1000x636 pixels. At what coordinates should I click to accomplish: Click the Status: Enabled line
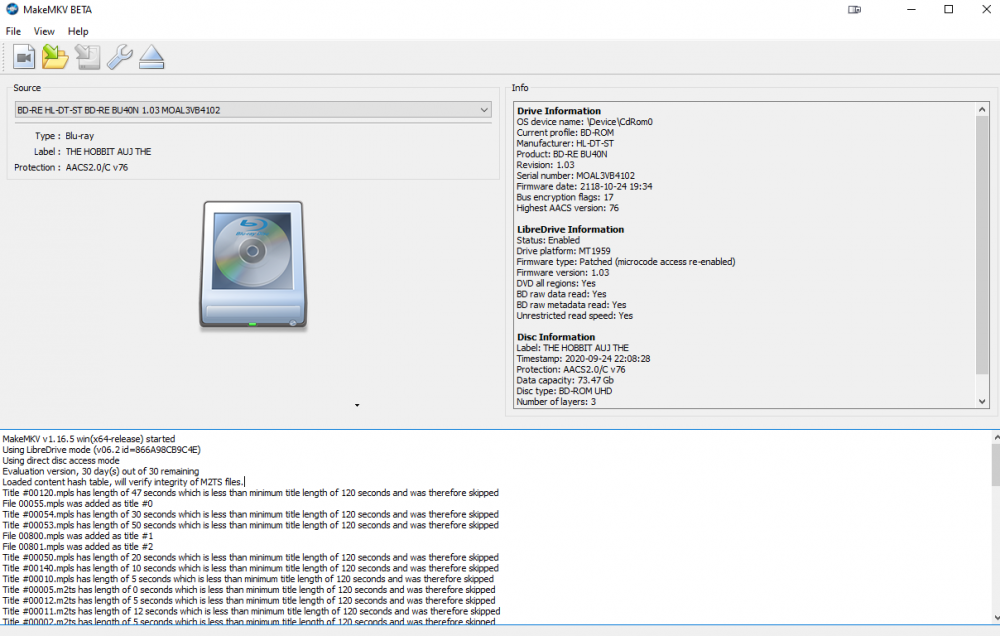point(548,240)
